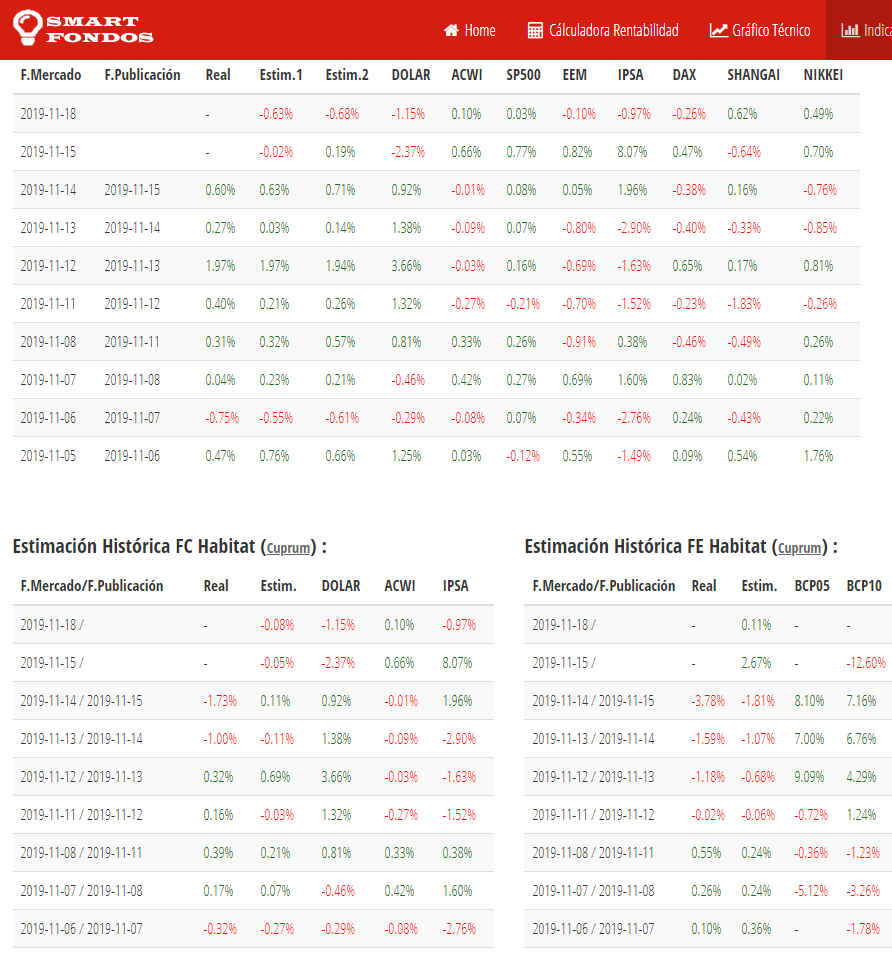892x955 pixels.
Task: Select BCP10 value 7.16% in FE Habitat
Action: point(861,701)
